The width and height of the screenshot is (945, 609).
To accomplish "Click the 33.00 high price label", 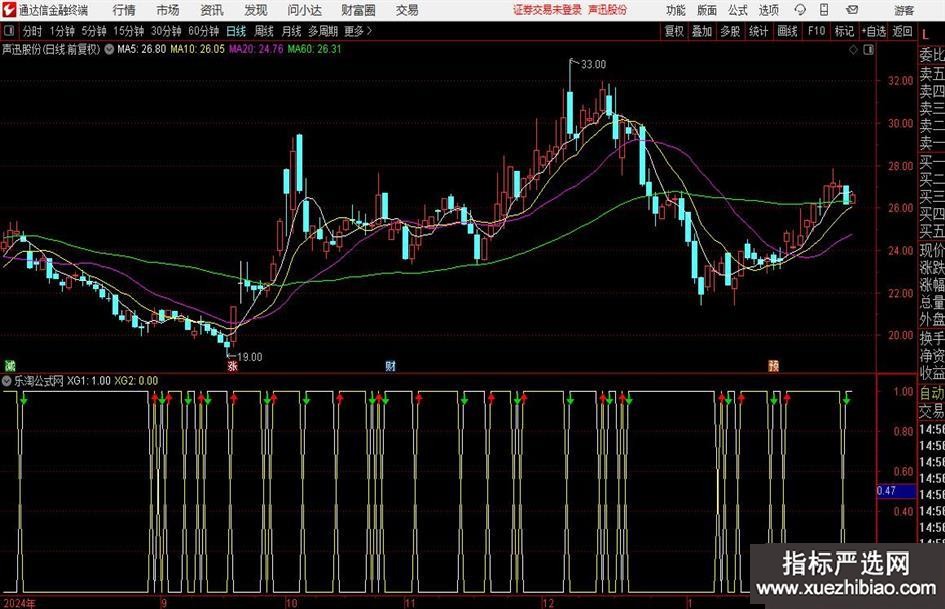I will pyautogui.click(x=594, y=65).
